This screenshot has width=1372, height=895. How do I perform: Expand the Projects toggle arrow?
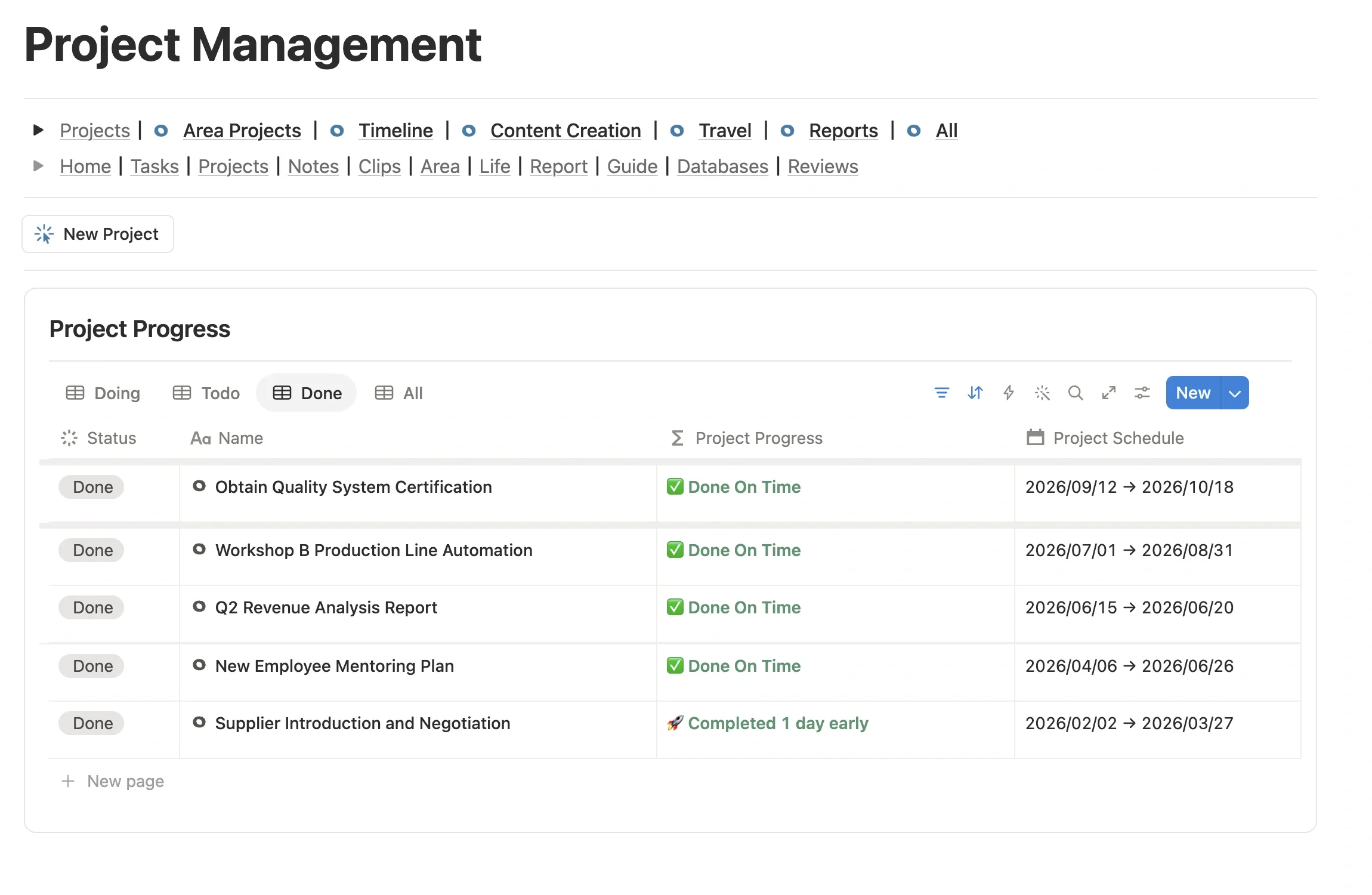[x=38, y=130]
